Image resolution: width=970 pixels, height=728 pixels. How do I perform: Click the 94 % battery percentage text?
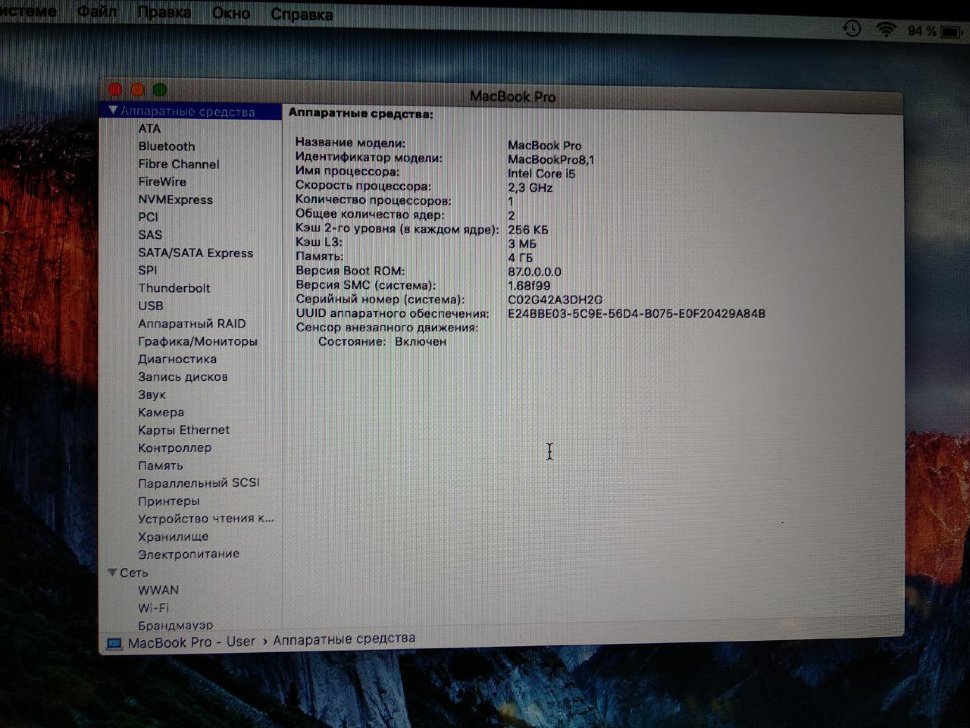coord(921,31)
